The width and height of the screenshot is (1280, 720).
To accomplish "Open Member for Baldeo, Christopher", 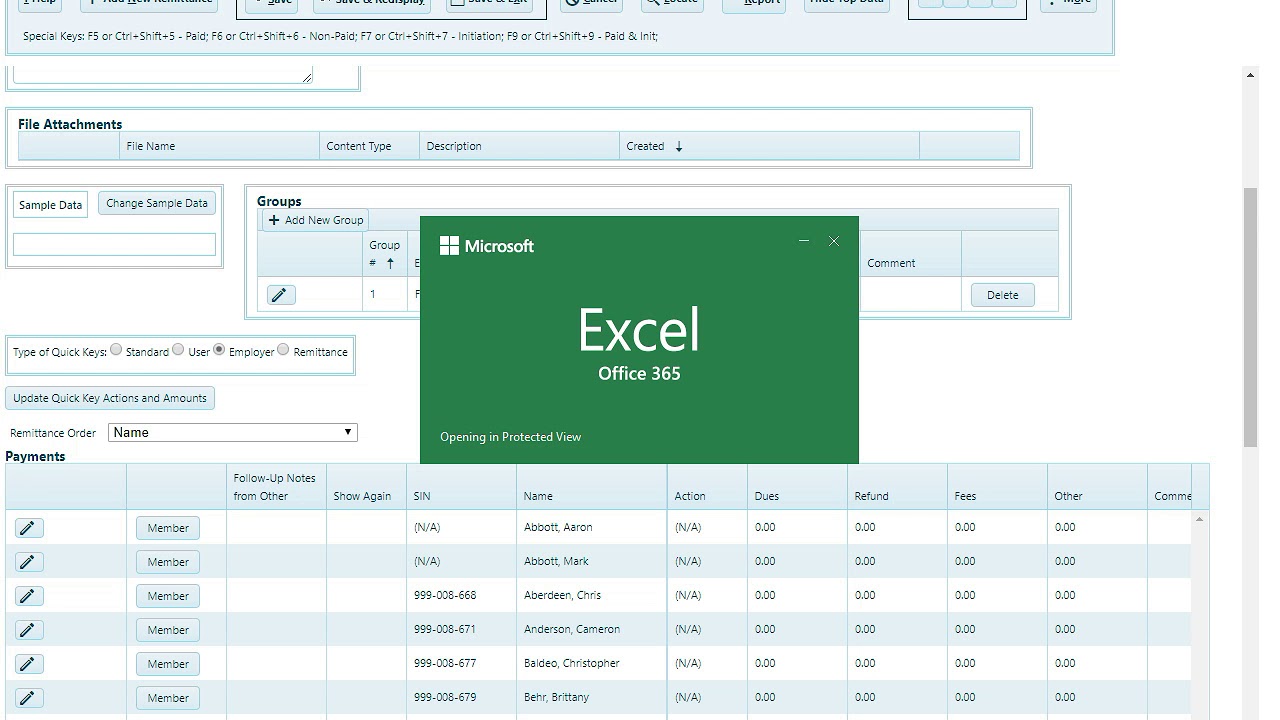I will pos(168,664).
